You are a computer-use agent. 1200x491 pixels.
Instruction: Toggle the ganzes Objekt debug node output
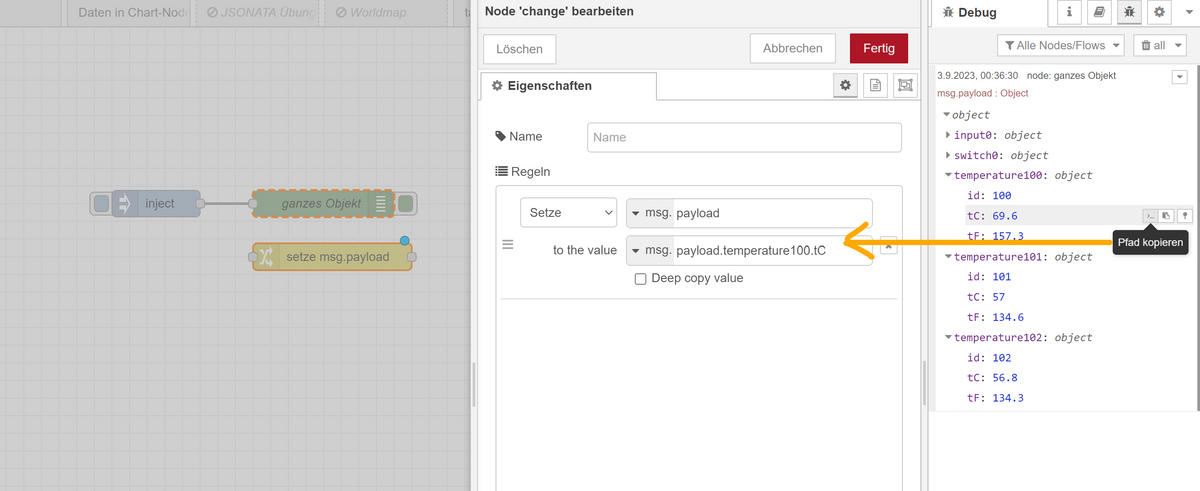(406, 204)
